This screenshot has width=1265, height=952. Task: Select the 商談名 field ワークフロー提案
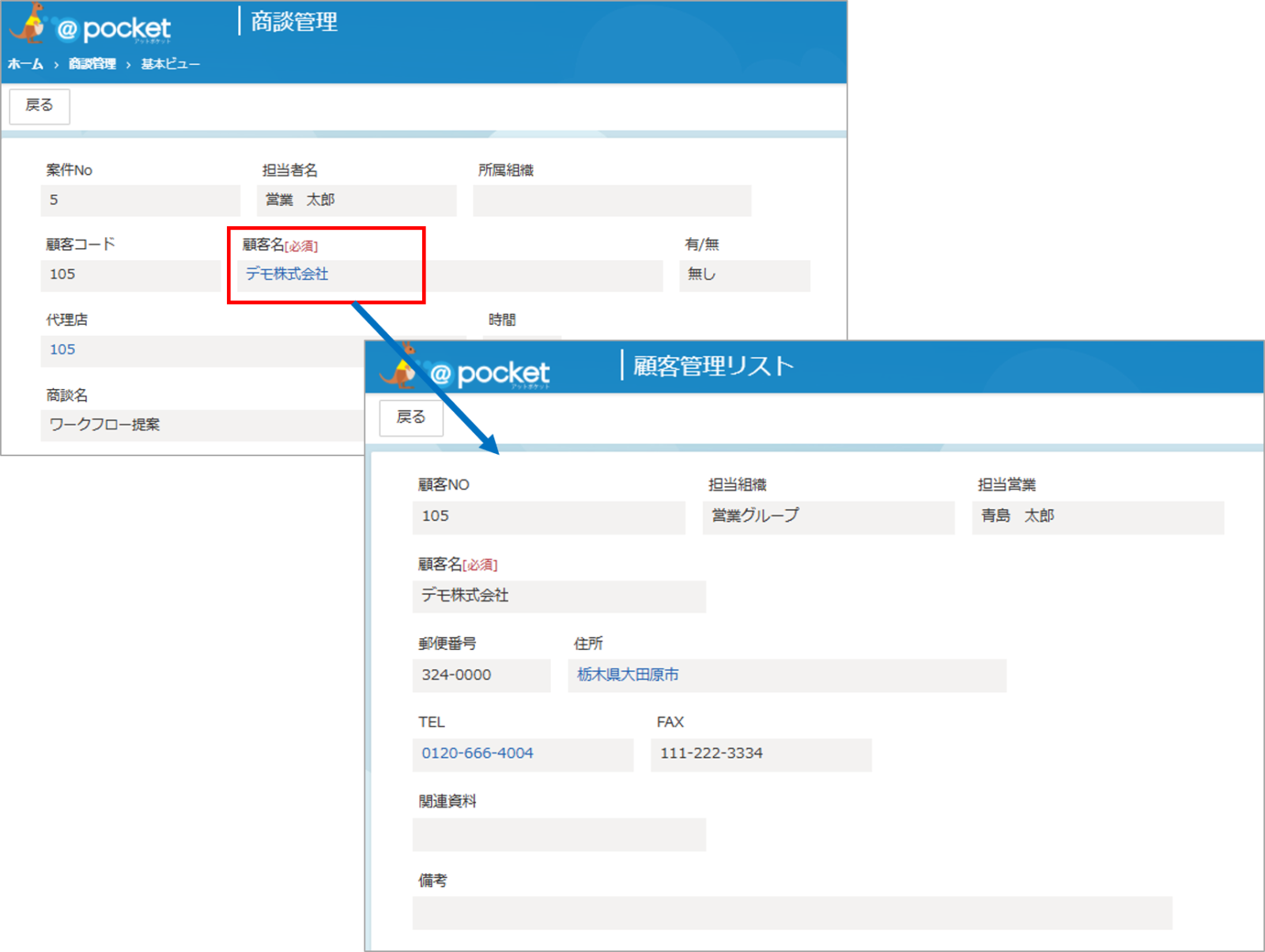pos(202,425)
